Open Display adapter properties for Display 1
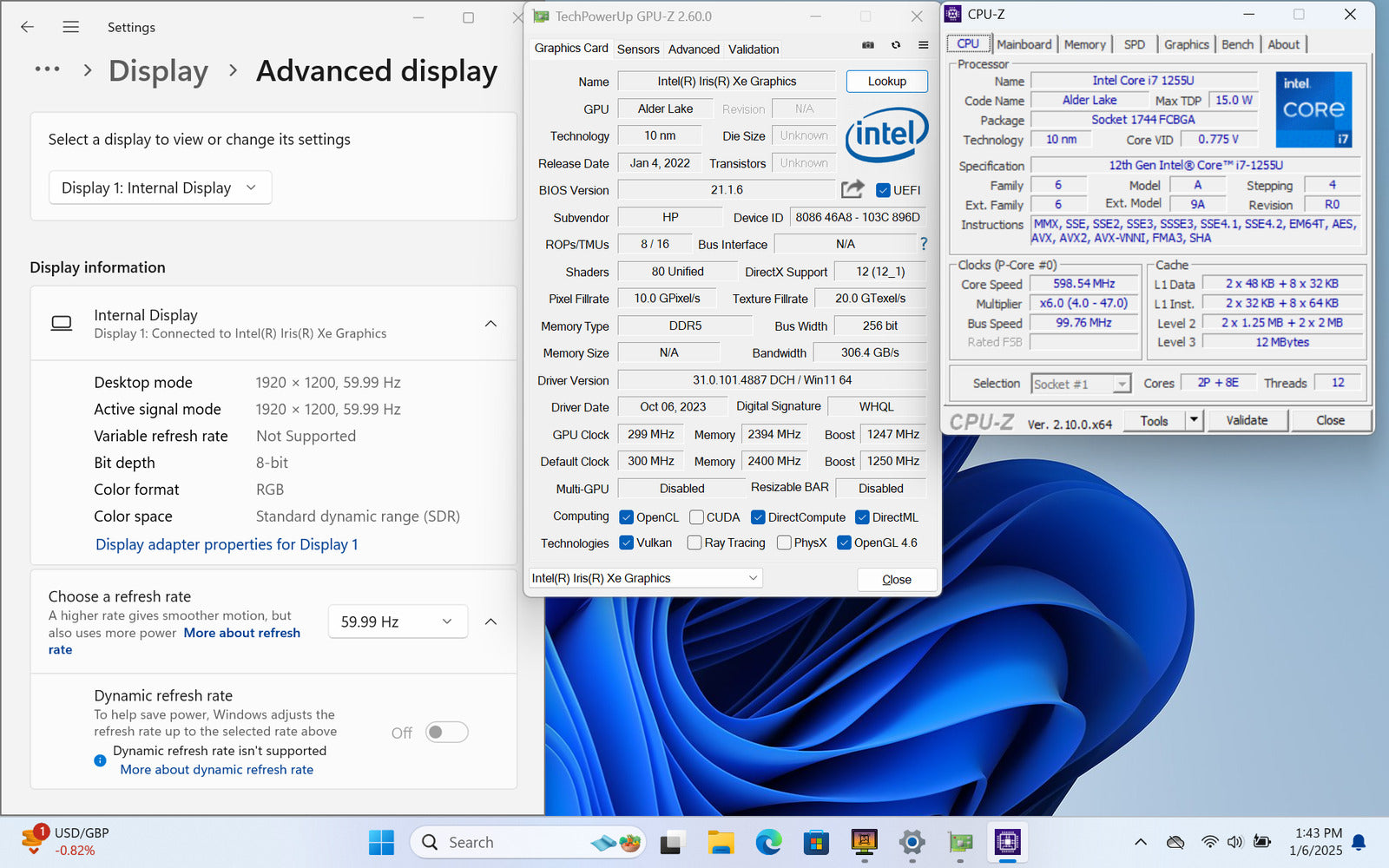Image resolution: width=1389 pixels, height=868 pixels. (227, 544)
